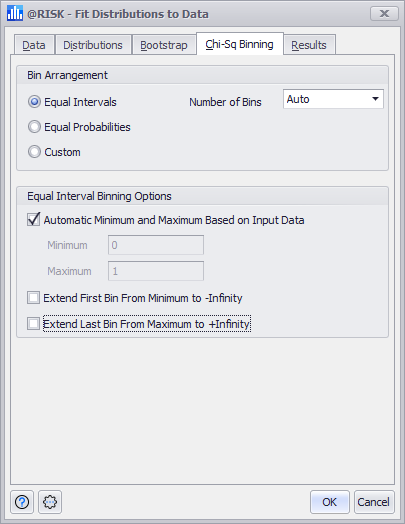The image size is (405, 524).
Task: Open the Results tab
Action: [309, 45]
